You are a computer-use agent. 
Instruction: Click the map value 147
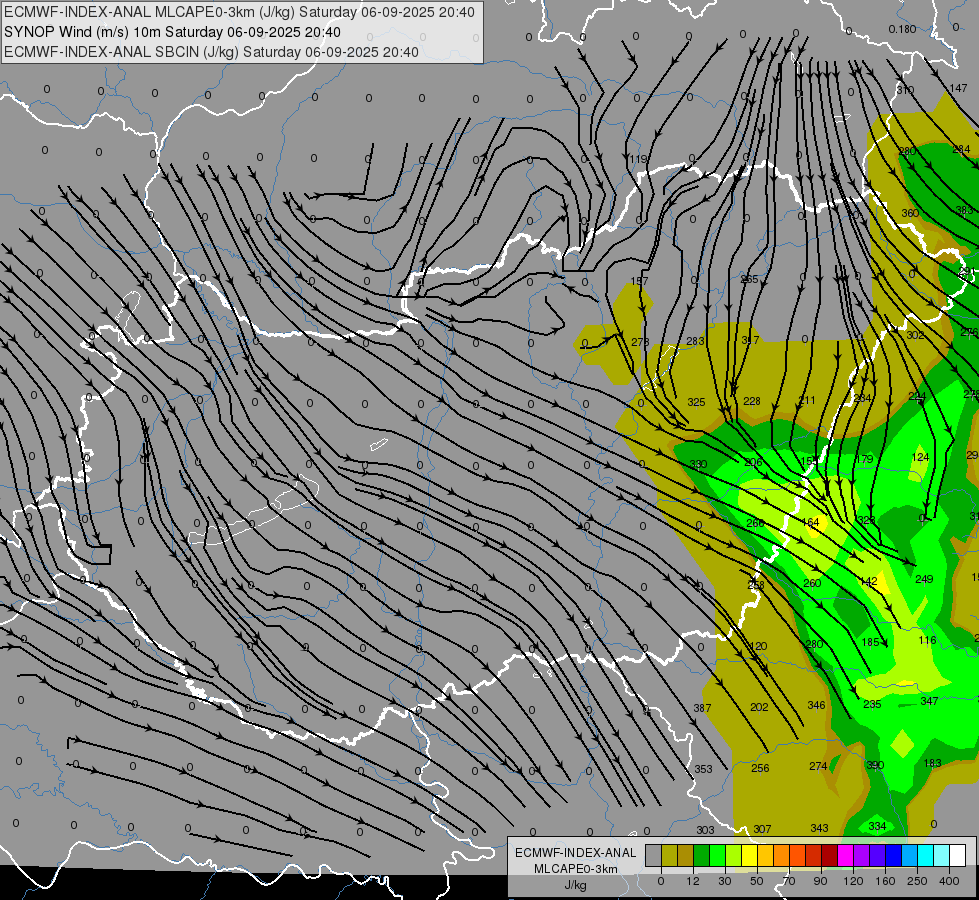[958, 89]
